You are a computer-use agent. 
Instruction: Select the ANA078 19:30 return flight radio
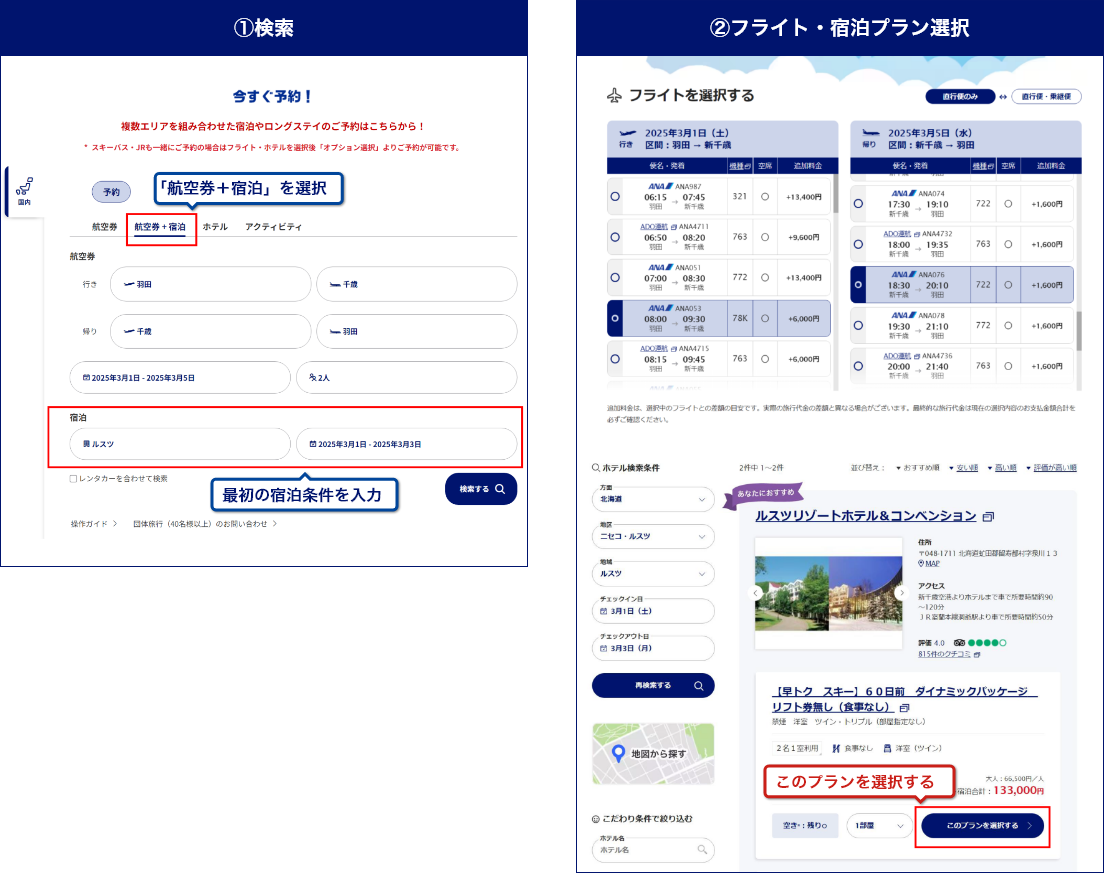(x=858, y=325)
